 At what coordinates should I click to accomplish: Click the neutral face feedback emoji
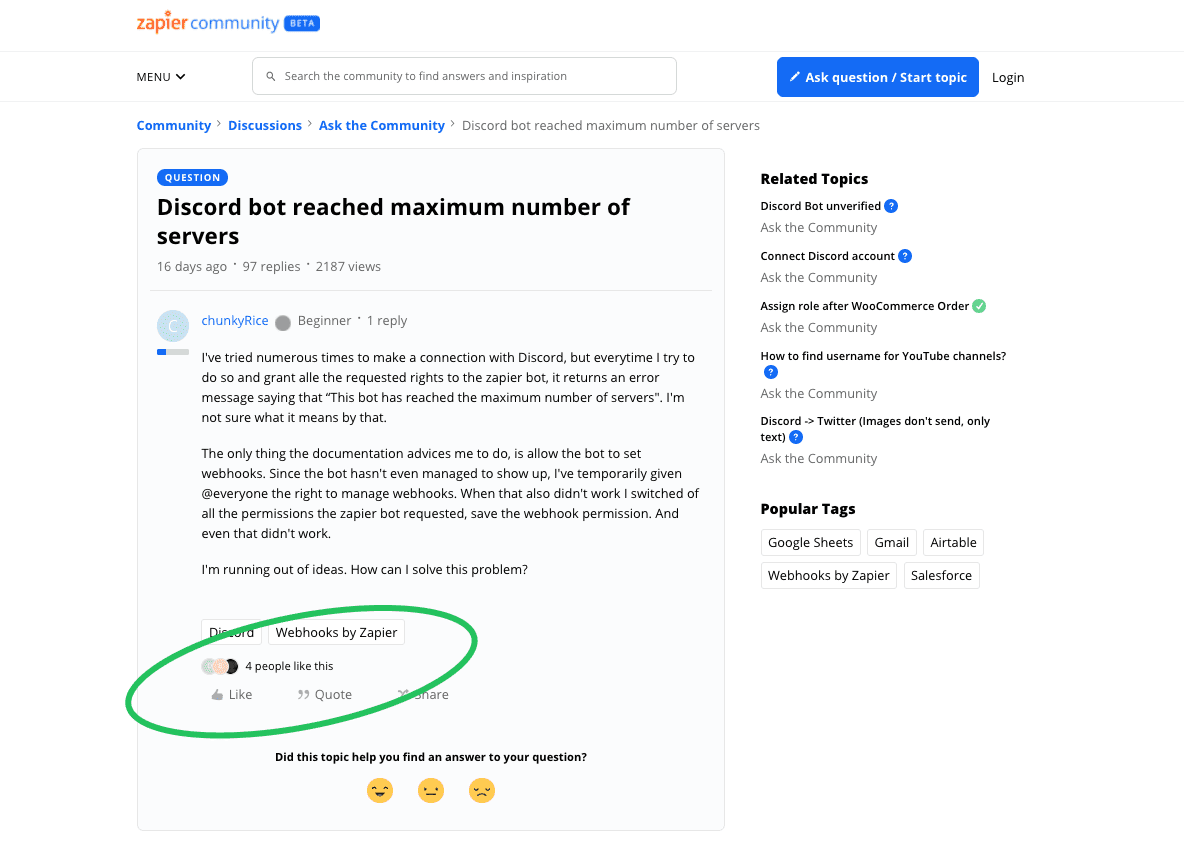click(x=431, y=790)
